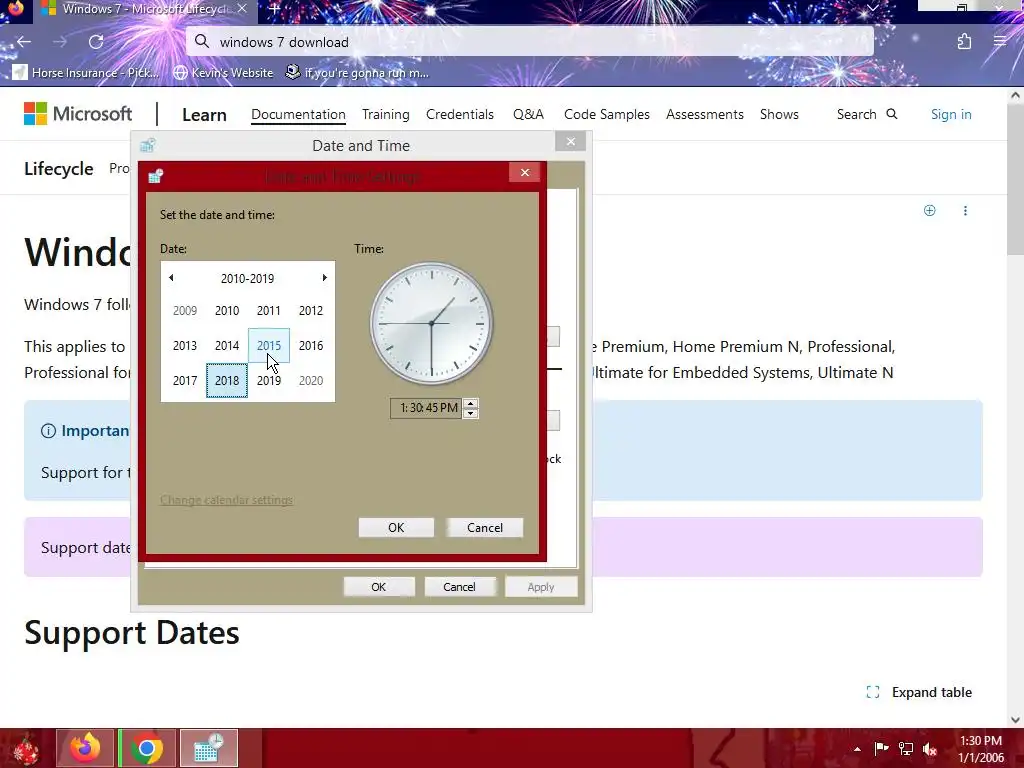Open the network tray icon
Viewport: 1024px width, 768px height.
click(906, 749)
